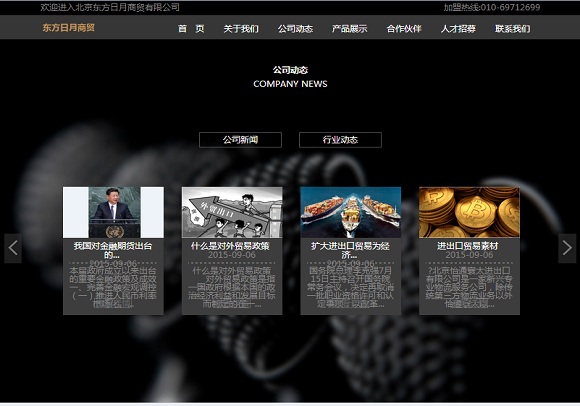Click summary starting 国务院总理李克强7月
This screenshot has width=580, height=406.
[351, 287]
